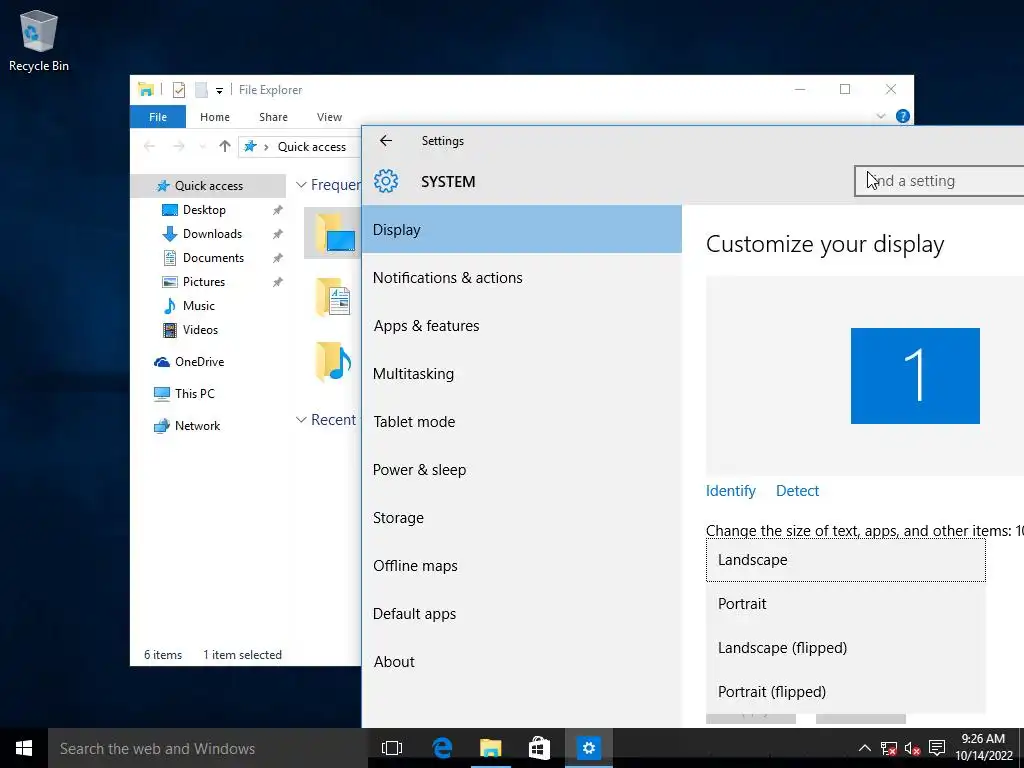This screenshot has height=768, width=1024.
Task: Select the Desktop folder thumbnail in Frequent folders
Action: tap(335, 233)
